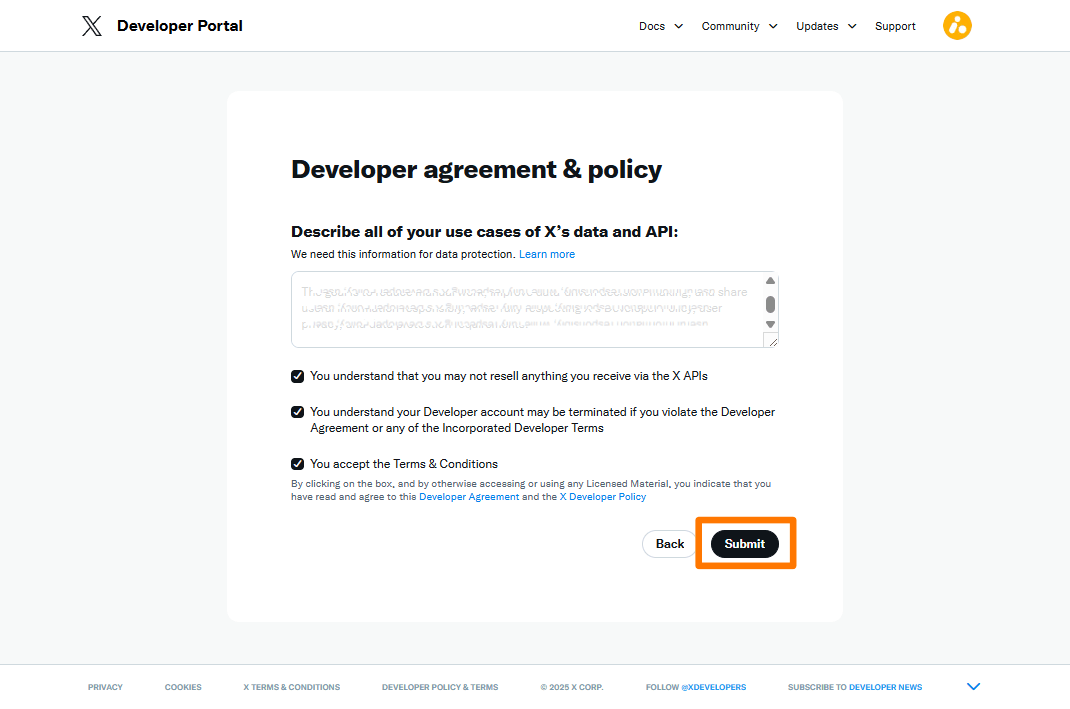
Task: Click the Back button
Action: pyautogui.click(x=670, y=544)
